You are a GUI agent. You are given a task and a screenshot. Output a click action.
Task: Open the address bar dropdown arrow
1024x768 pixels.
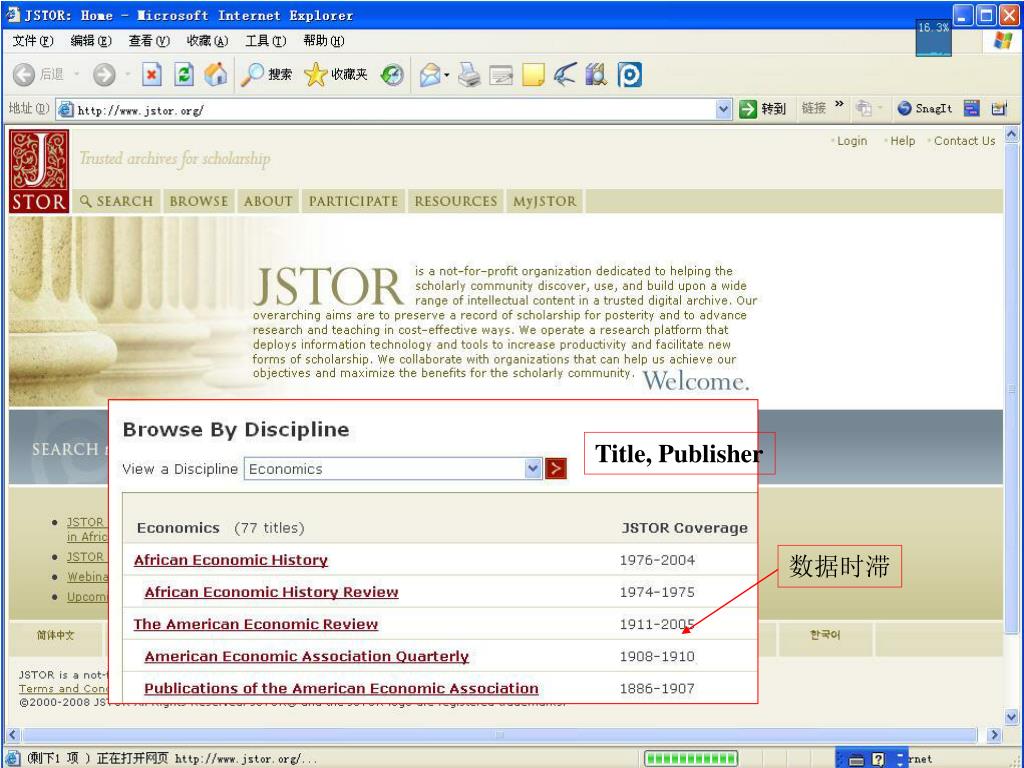[723, 109]
